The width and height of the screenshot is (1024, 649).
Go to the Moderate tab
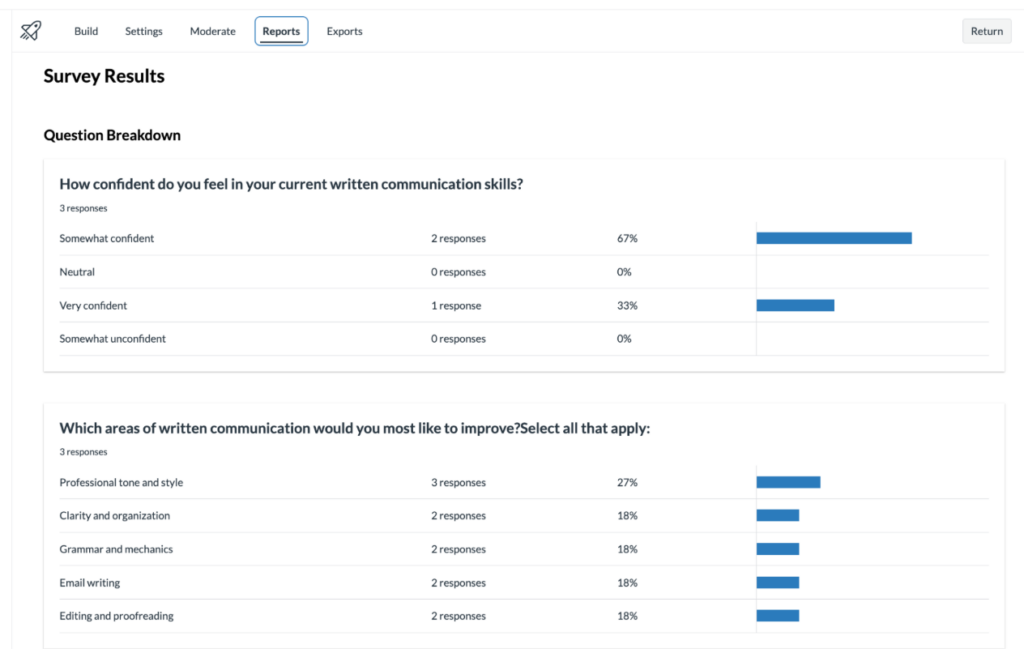coord(213,31)
